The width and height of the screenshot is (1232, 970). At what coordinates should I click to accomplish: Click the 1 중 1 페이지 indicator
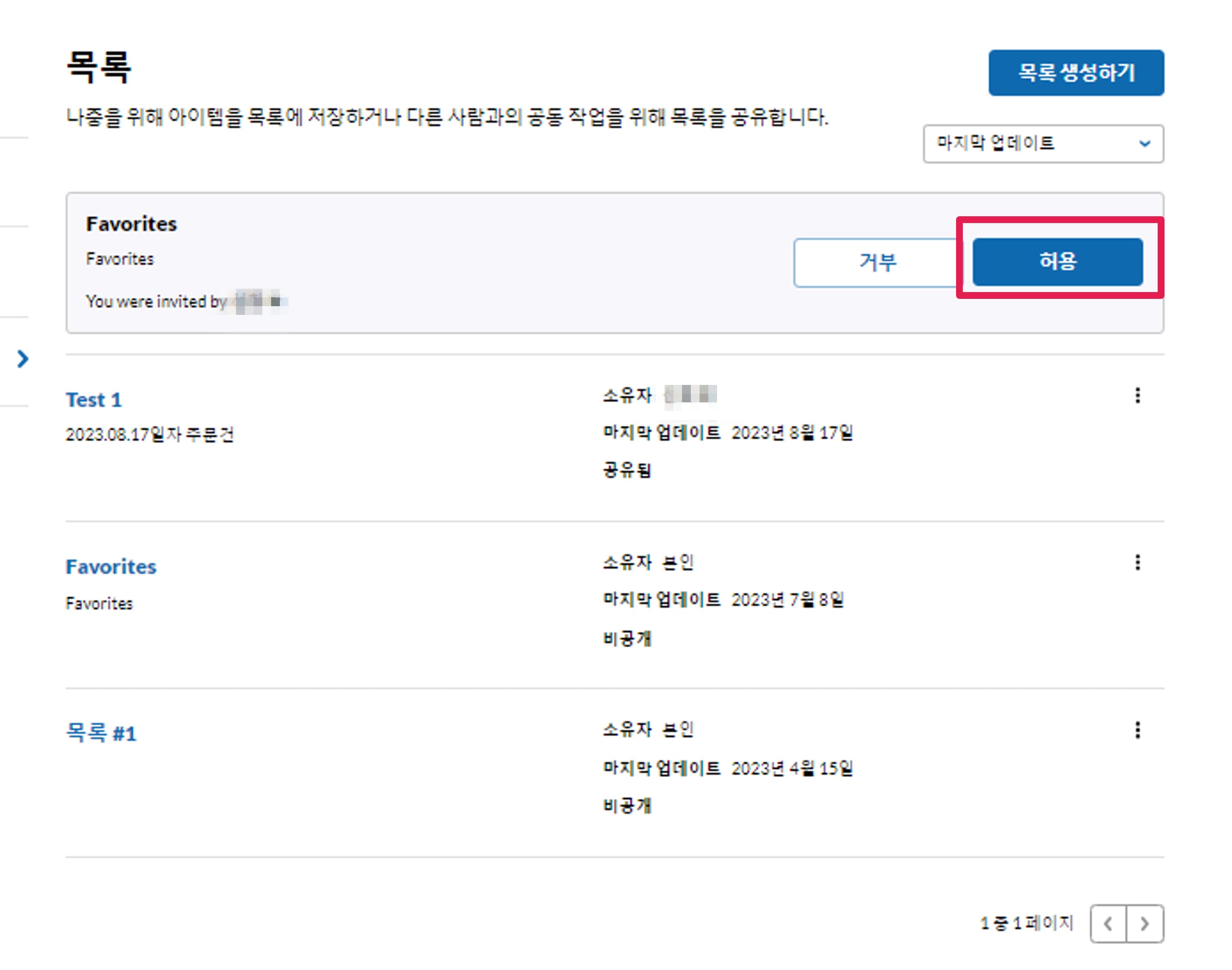pos(1027,923)
